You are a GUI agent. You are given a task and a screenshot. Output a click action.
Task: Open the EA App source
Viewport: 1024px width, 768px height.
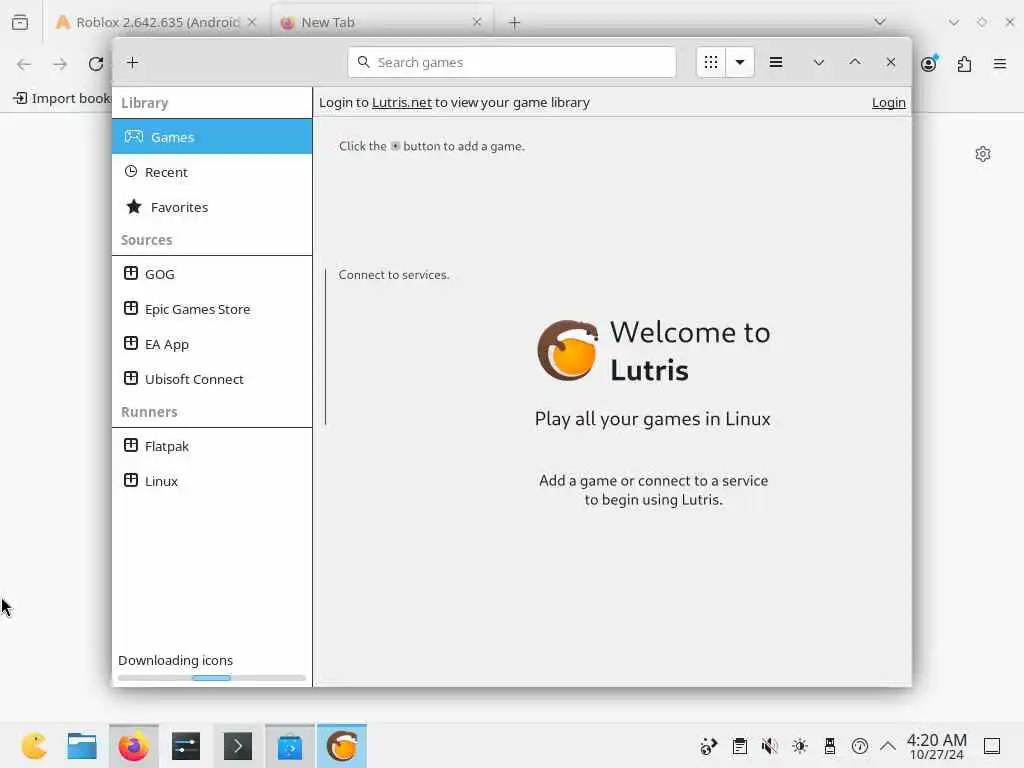(212, 344)
